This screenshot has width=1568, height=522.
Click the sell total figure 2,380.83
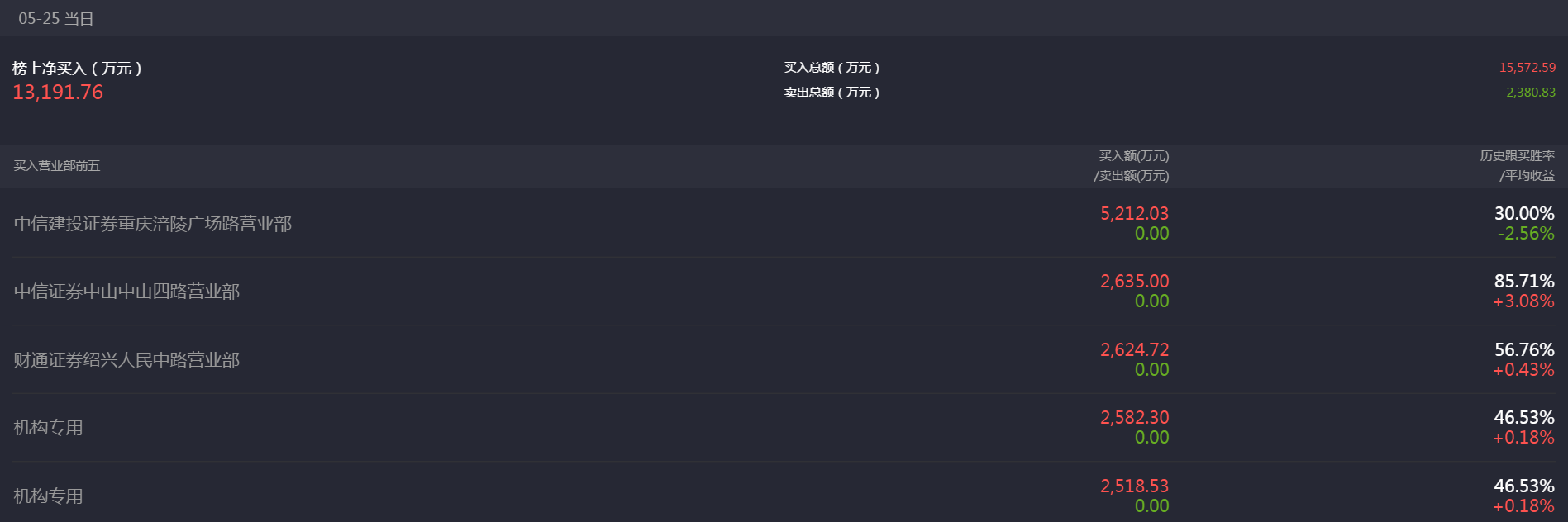tap(1530, 93)
